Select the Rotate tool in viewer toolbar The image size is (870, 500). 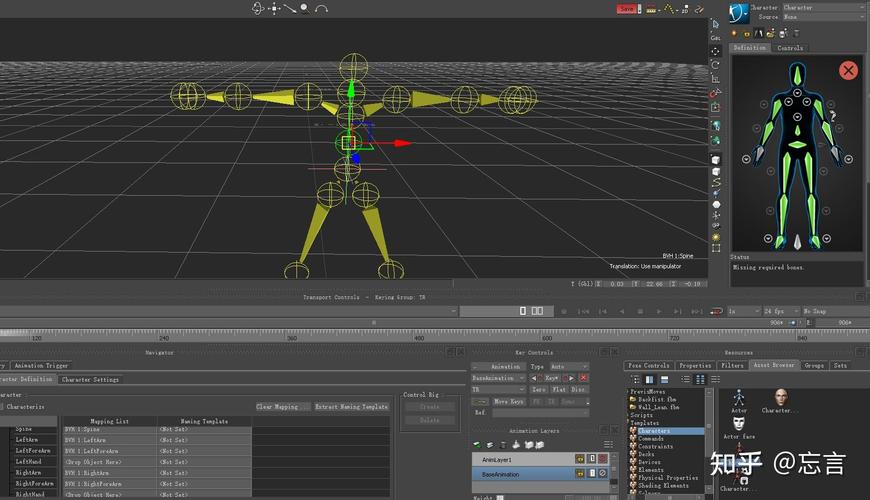(x=716, y=65)
